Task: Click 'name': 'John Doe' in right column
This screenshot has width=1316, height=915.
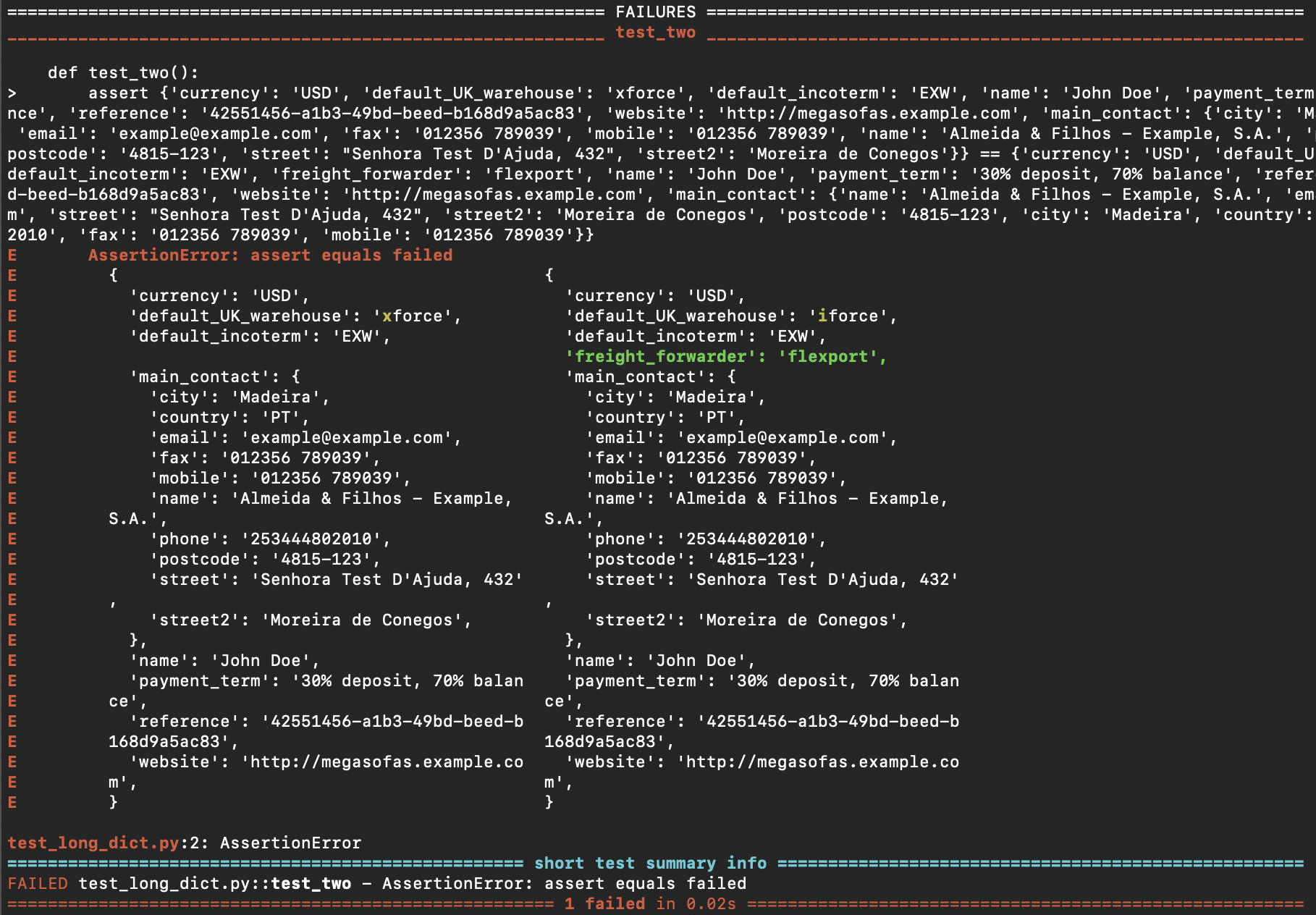Action: pos(660,660)
